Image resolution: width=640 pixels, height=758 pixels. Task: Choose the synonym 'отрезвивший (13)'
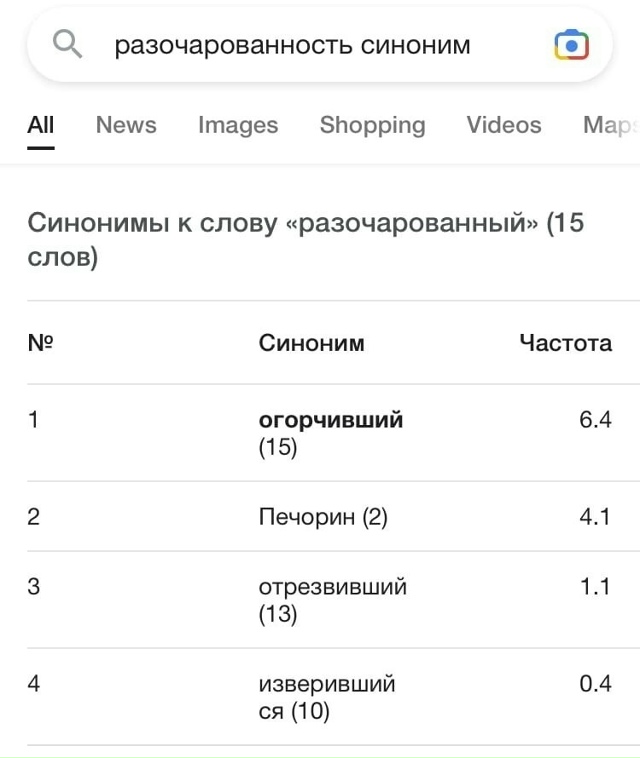pyautogui.click(x=332, y=600)
